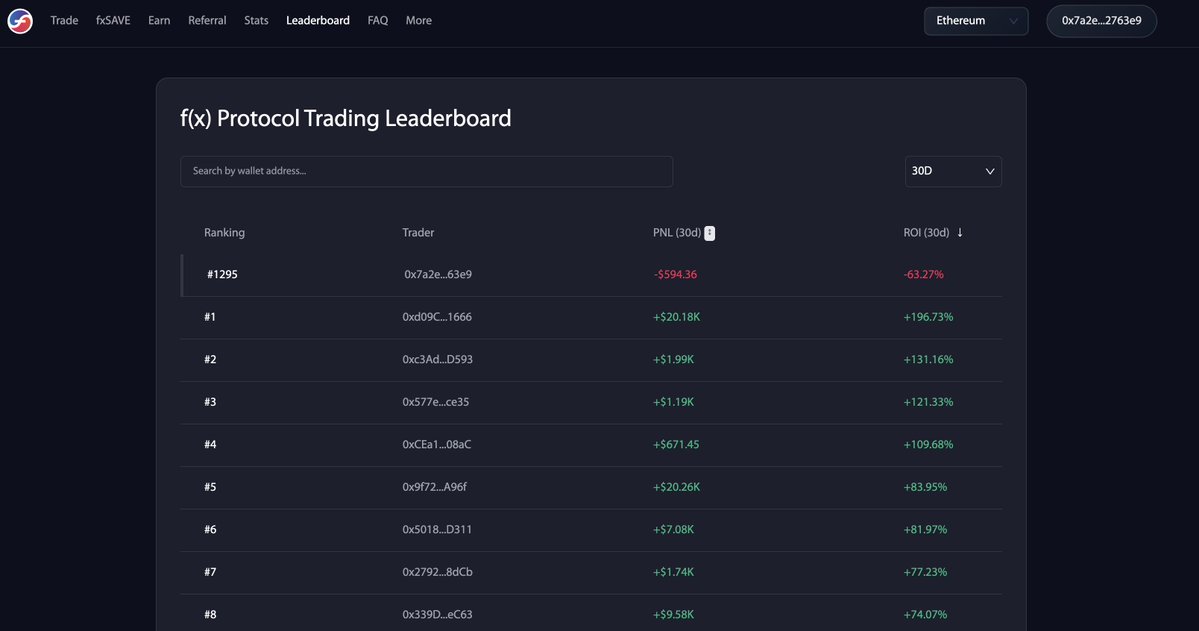Screen dimensions: 1199x631
Task: Click the +196.73% ROI value
Action: tap(928, 317)
